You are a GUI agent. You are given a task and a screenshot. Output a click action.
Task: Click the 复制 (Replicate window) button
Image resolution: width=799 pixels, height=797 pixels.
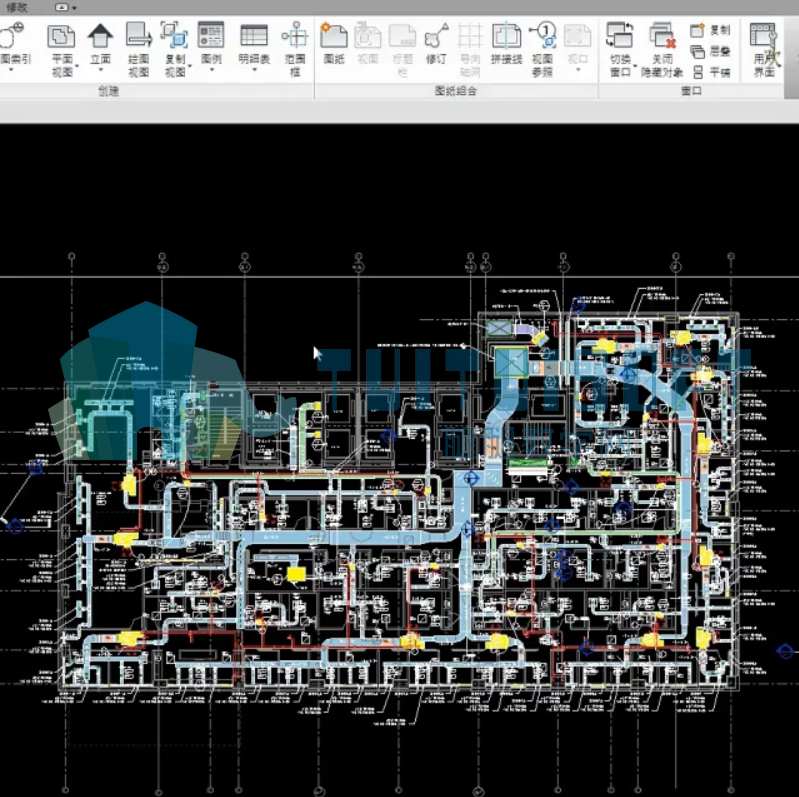pos(711,30)
